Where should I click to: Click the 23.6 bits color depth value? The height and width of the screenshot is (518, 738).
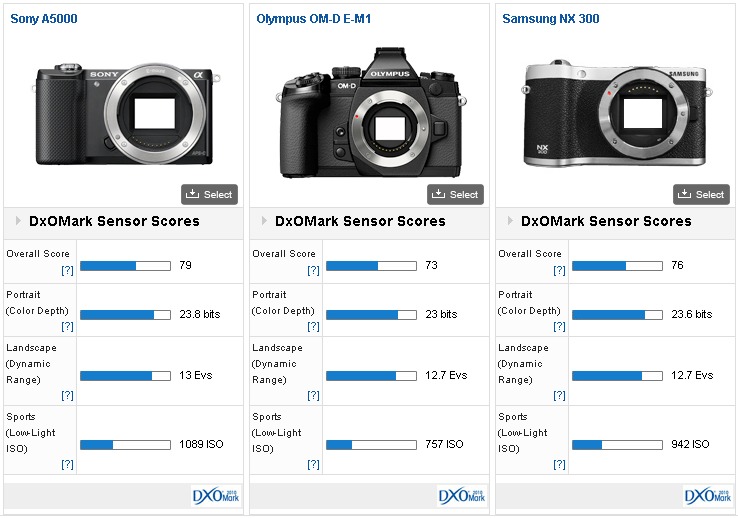click(x=691, y=314)
